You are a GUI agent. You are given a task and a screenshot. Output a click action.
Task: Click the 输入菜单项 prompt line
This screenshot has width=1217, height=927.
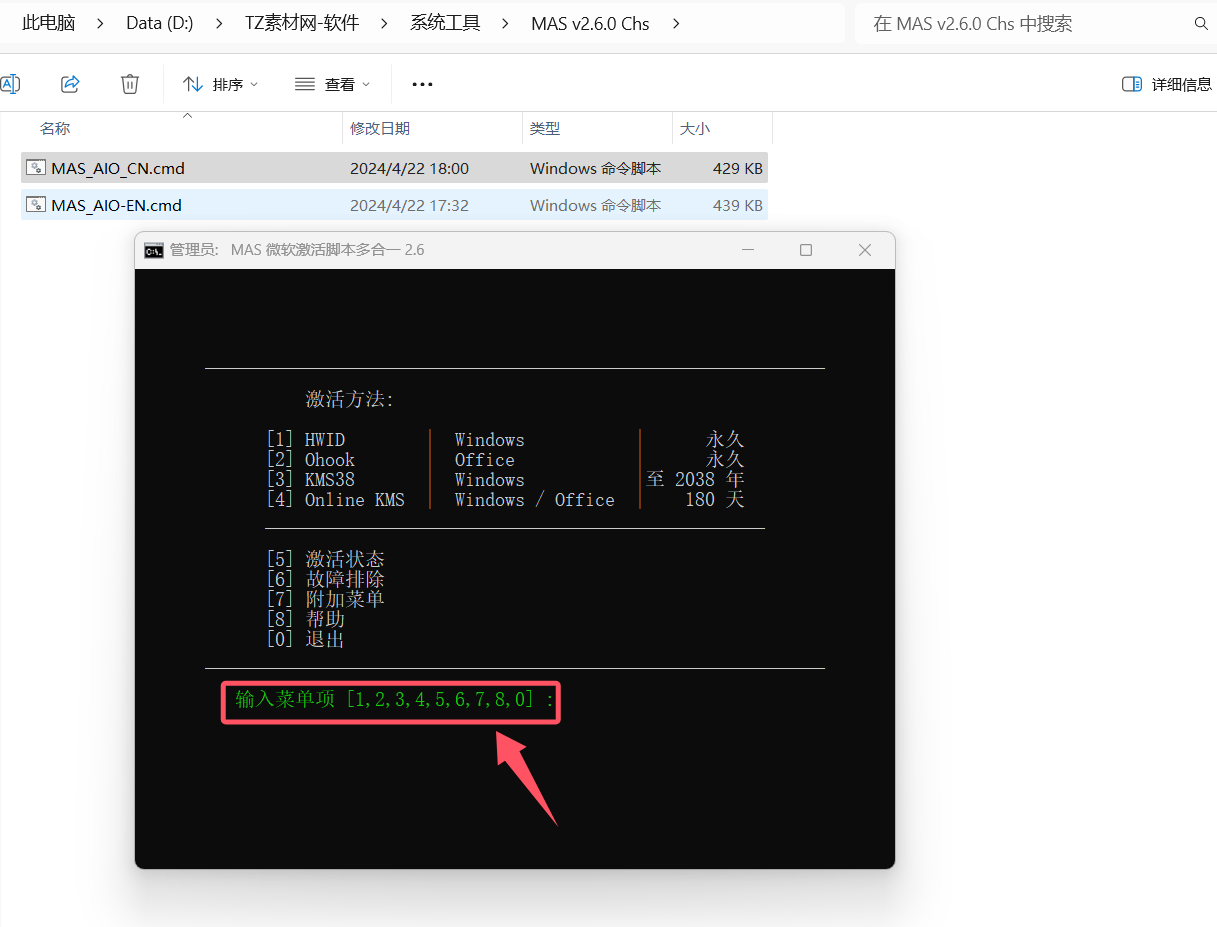click(394, 700)
